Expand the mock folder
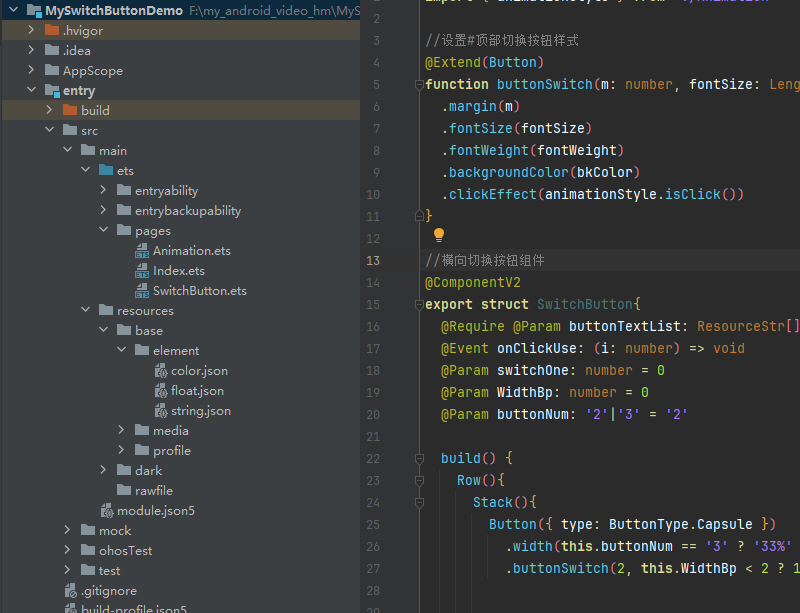Viewport: 800px width, 613px height. (x=67, y=530)
